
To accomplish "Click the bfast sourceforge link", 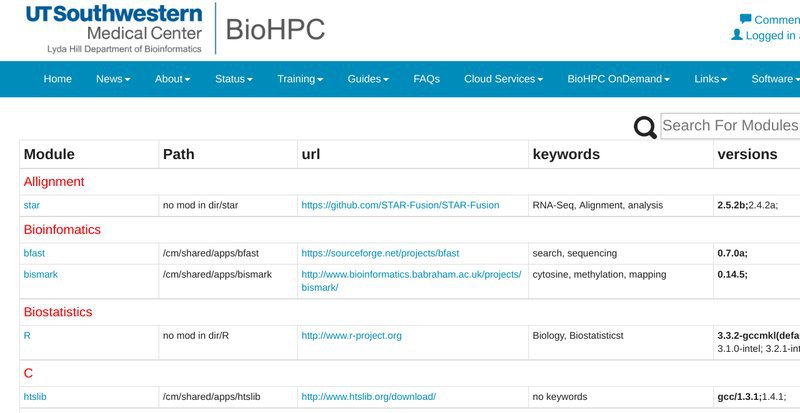I will 380,253.
